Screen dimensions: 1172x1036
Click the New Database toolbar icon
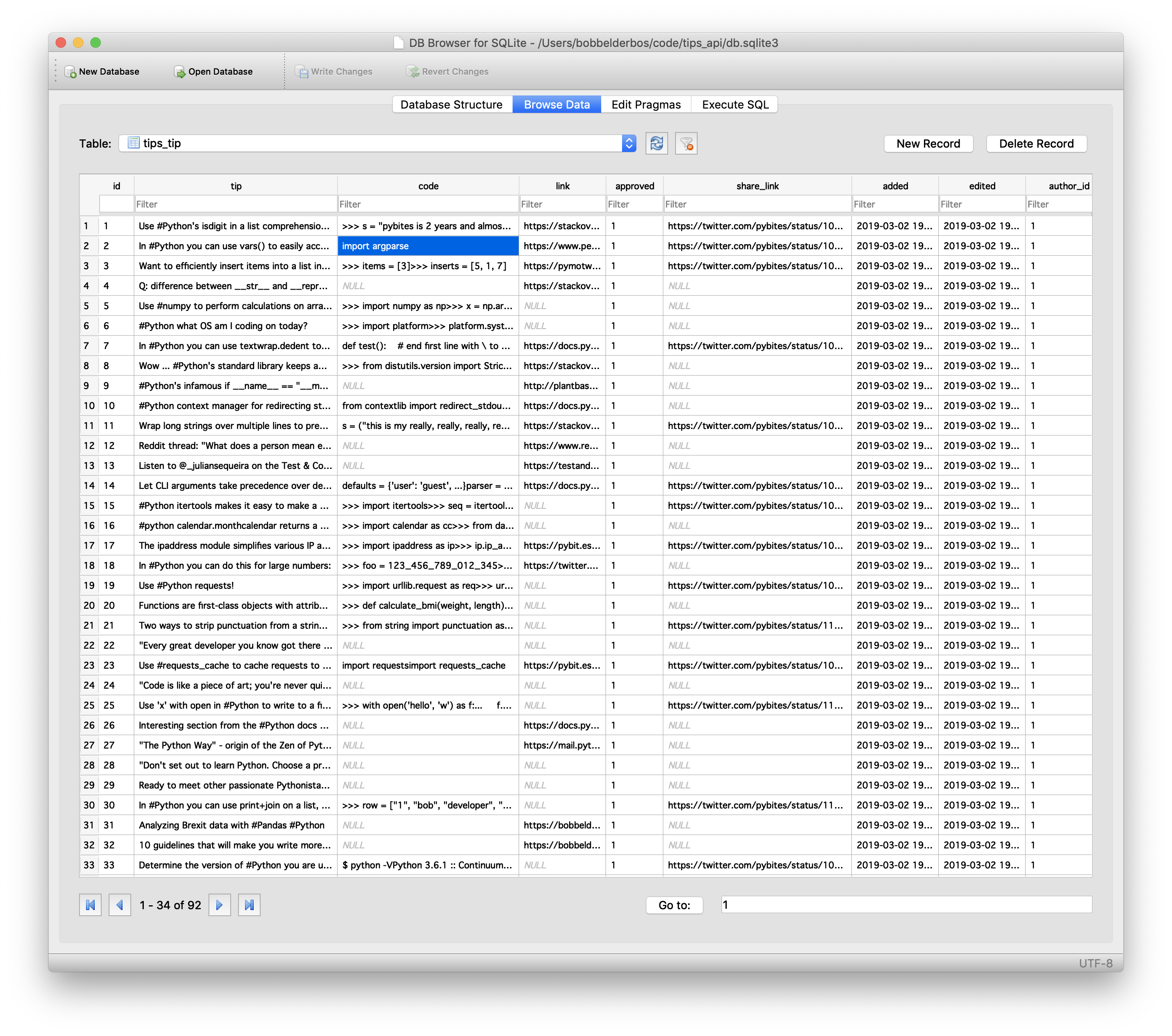click(x=70, y=72)
